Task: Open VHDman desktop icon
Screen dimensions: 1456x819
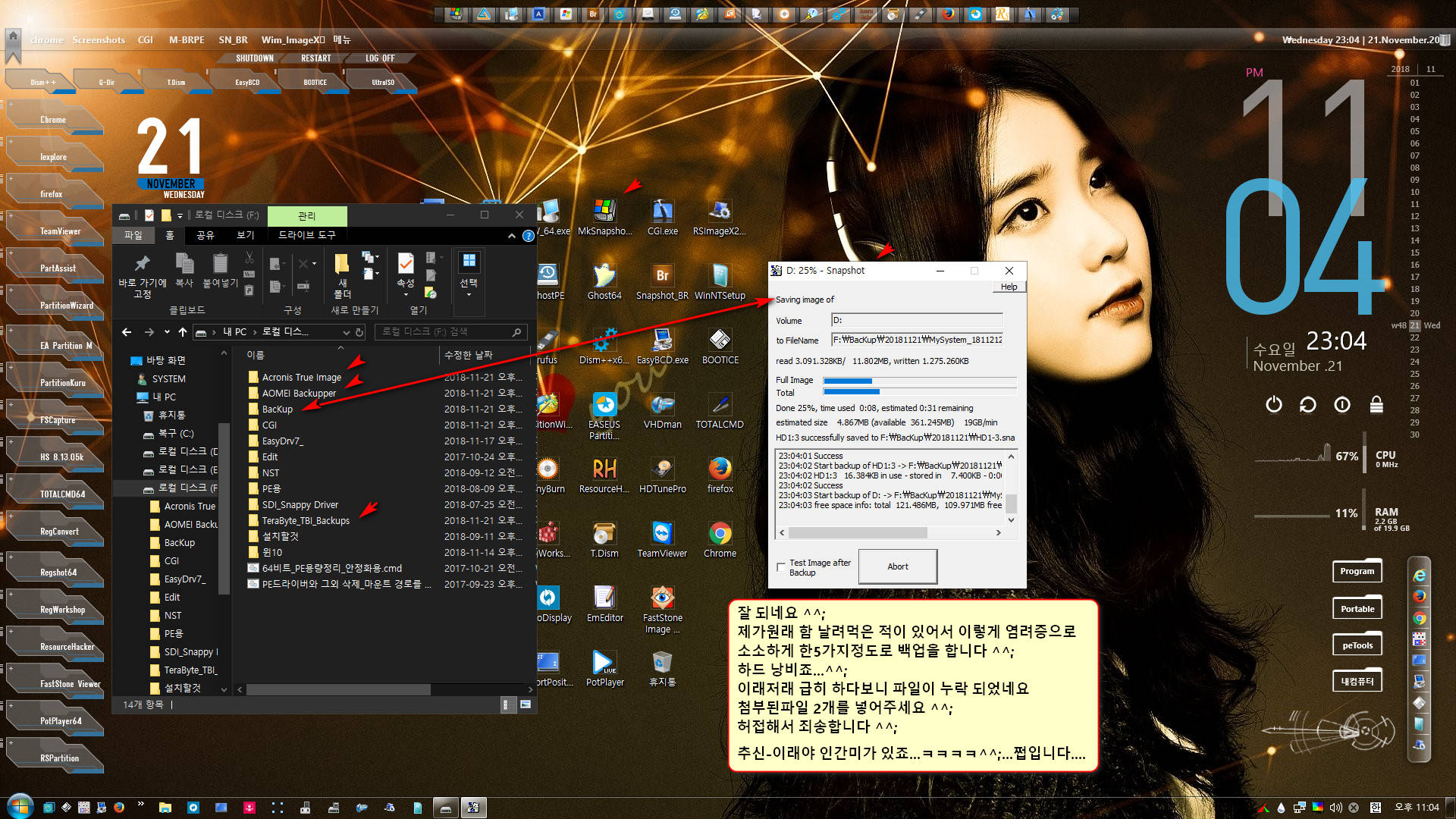Action: pyautogui.click(x=662, y=410)
